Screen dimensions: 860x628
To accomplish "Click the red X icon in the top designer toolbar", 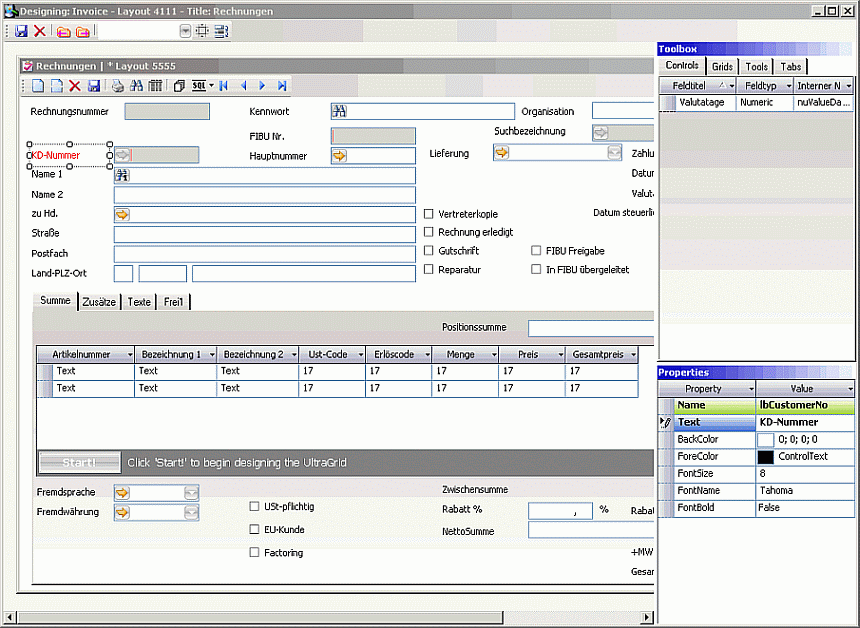I will [x=40, y=31].
